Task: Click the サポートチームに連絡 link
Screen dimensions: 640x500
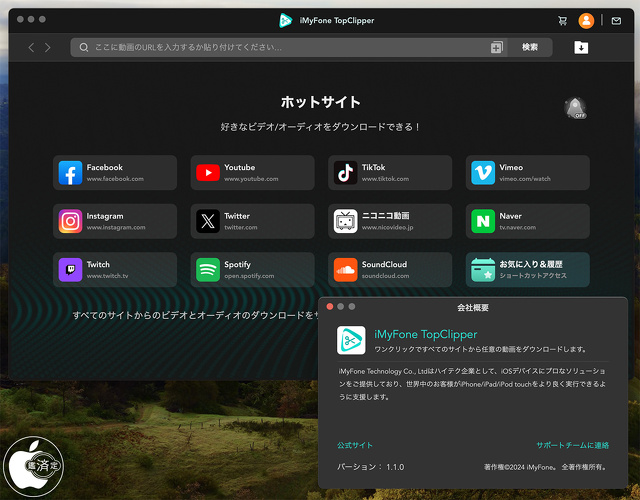Action: pyautogui.click(x=573, y=445)
